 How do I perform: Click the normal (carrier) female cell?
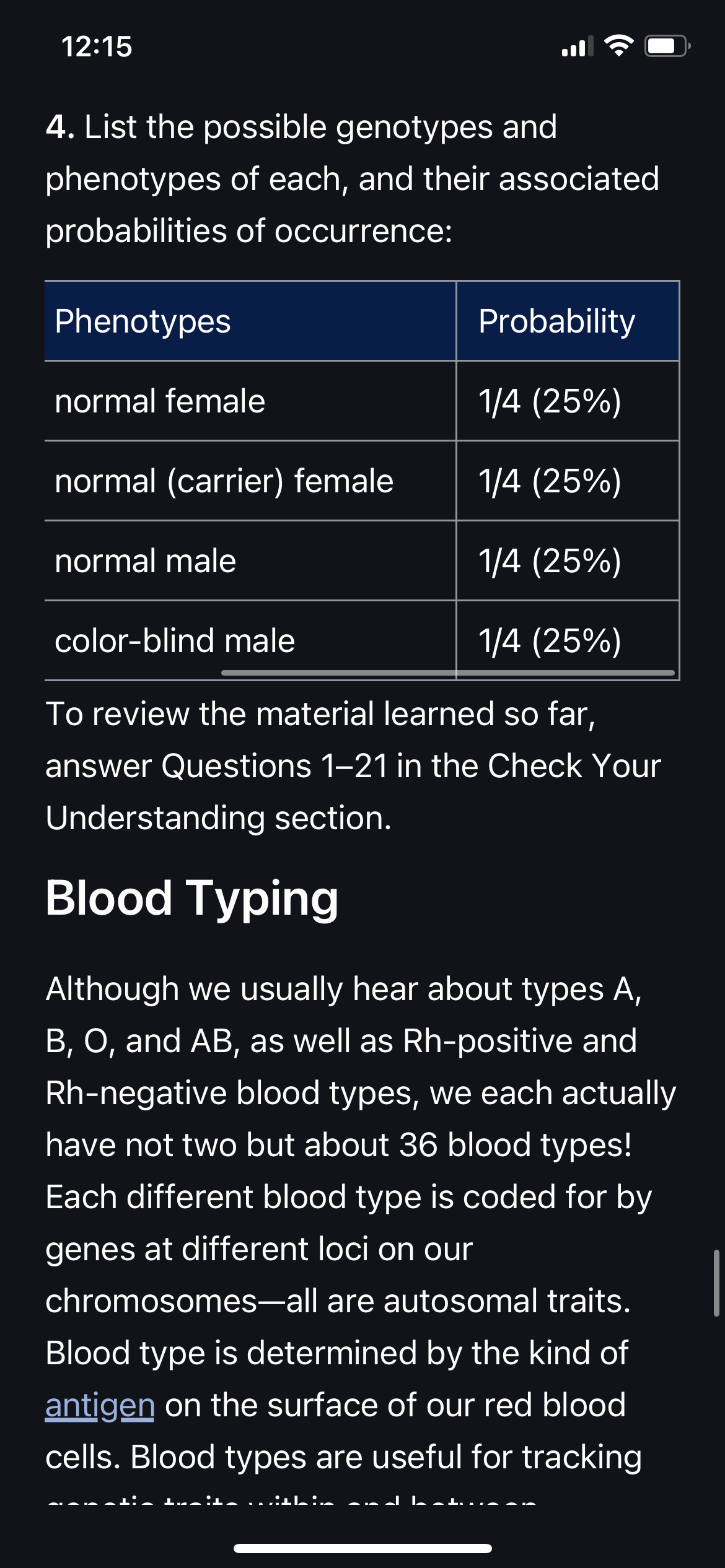click(x=250, y=481)
